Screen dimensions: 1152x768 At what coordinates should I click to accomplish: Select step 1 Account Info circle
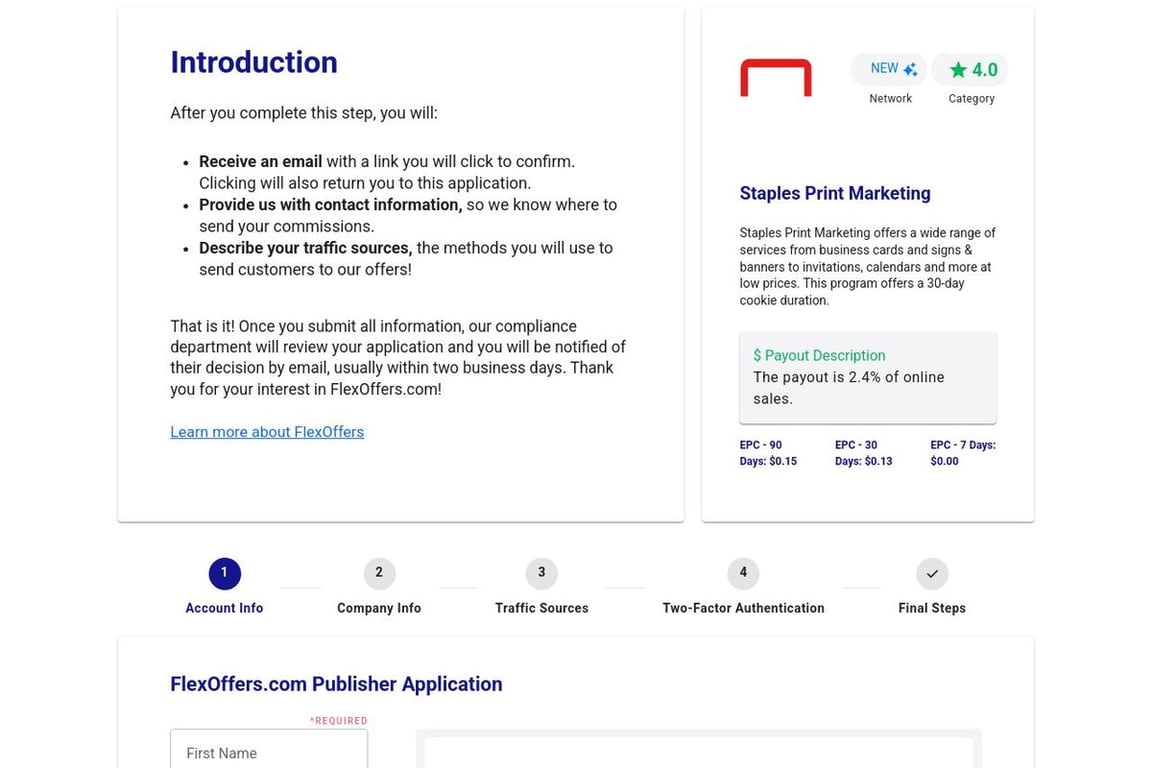(x=224, y=573)
